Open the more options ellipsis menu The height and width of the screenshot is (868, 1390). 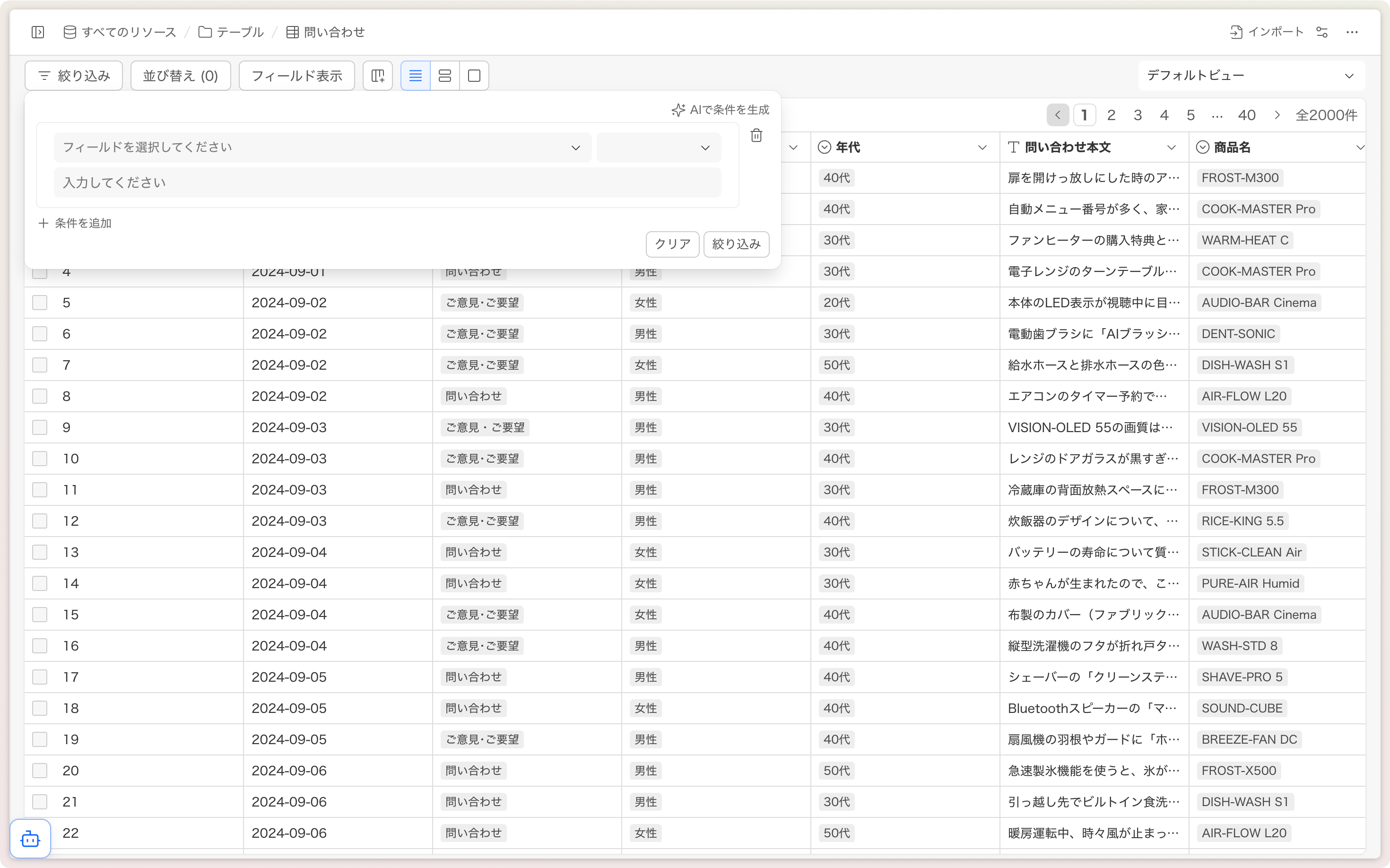coord(1352,32)
